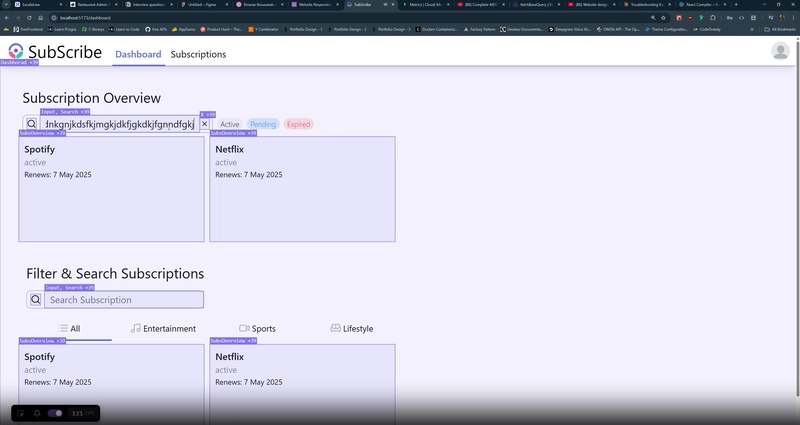Click the zoom magnifier icon in the address bar
Screen dimensions: 800x425
coord(653,17)
